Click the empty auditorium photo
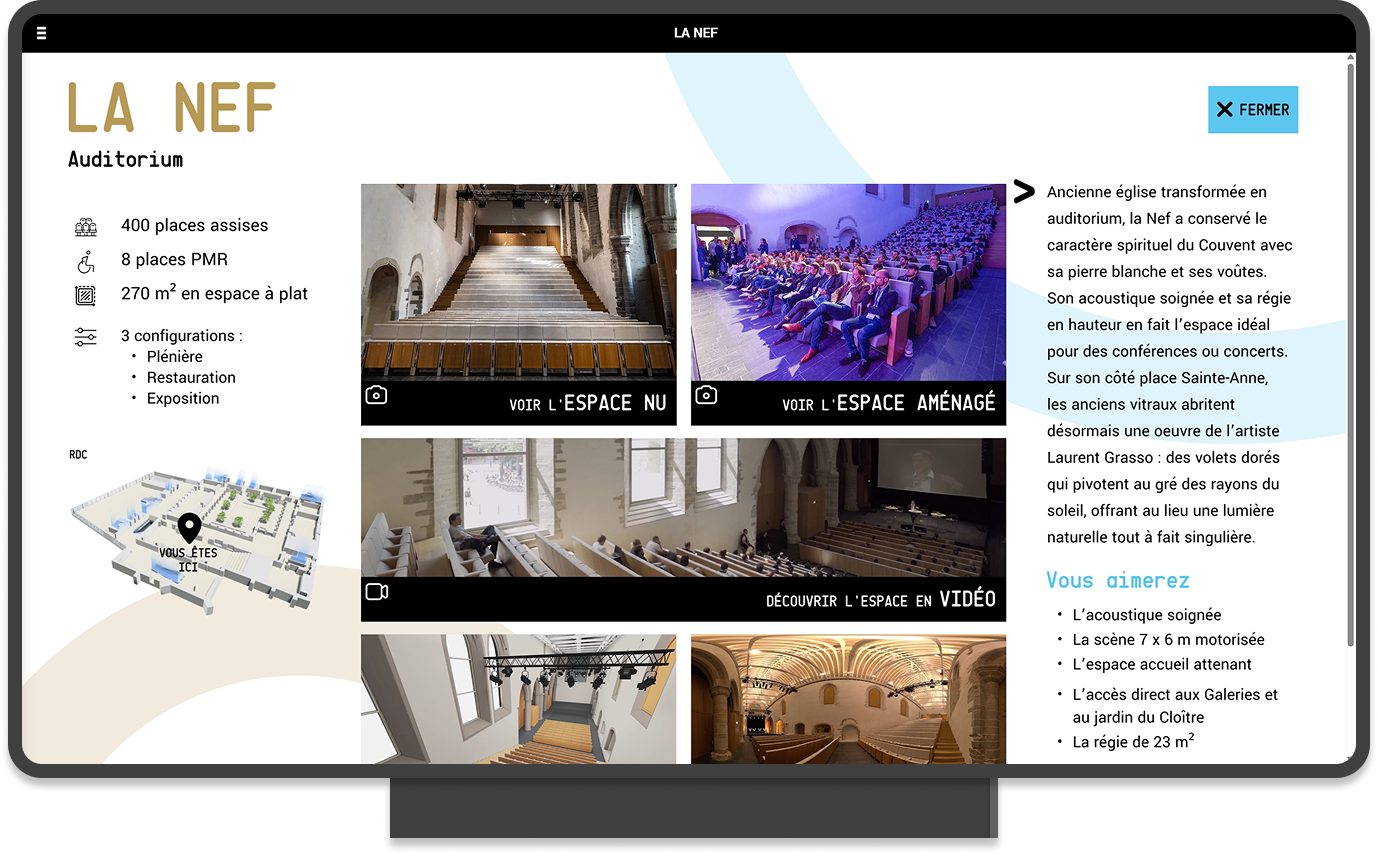Image resolution: width=1378 pixels, height=854 pixels. coord(518,281)
